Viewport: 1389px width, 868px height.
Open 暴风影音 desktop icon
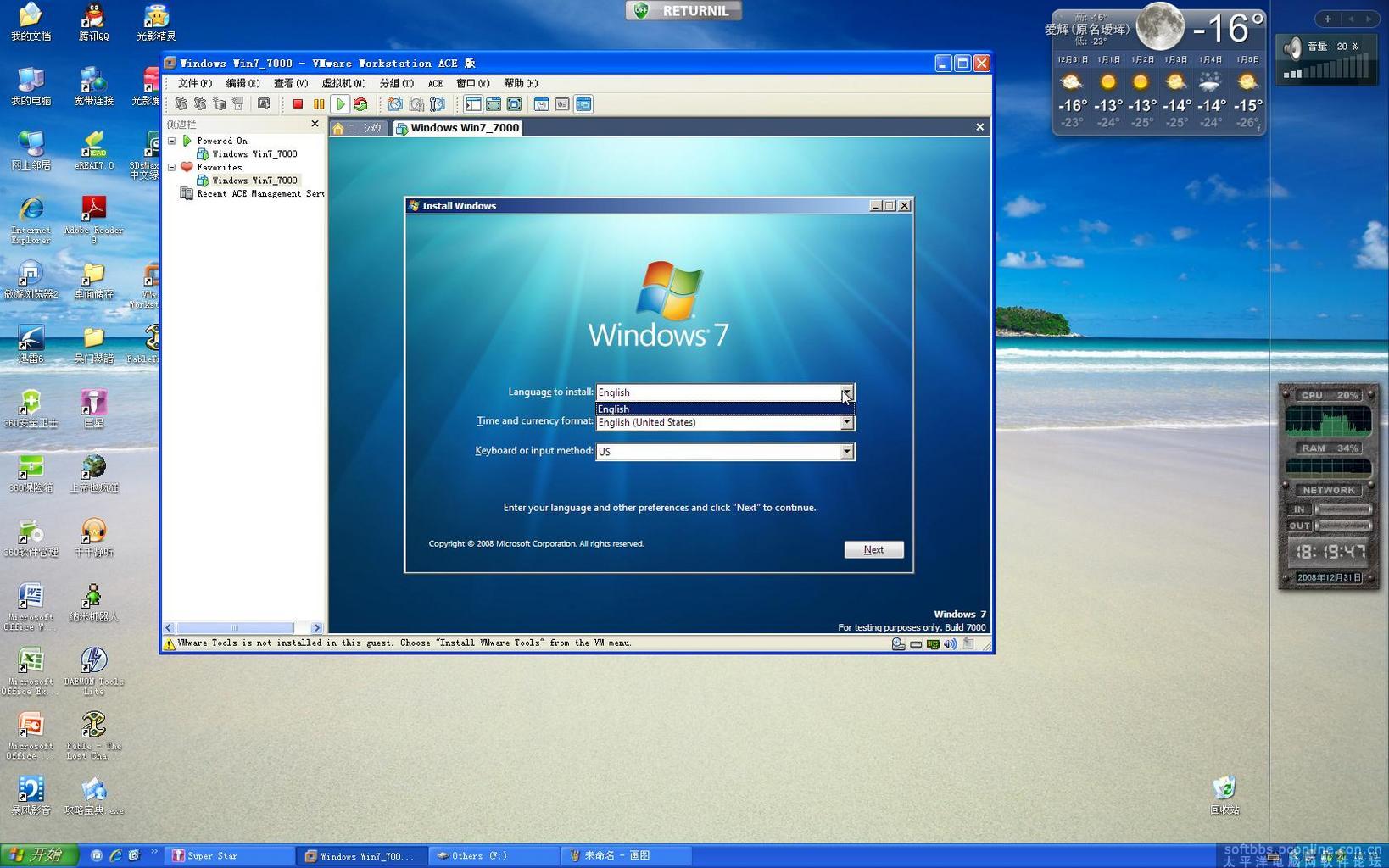coord(31,795)
